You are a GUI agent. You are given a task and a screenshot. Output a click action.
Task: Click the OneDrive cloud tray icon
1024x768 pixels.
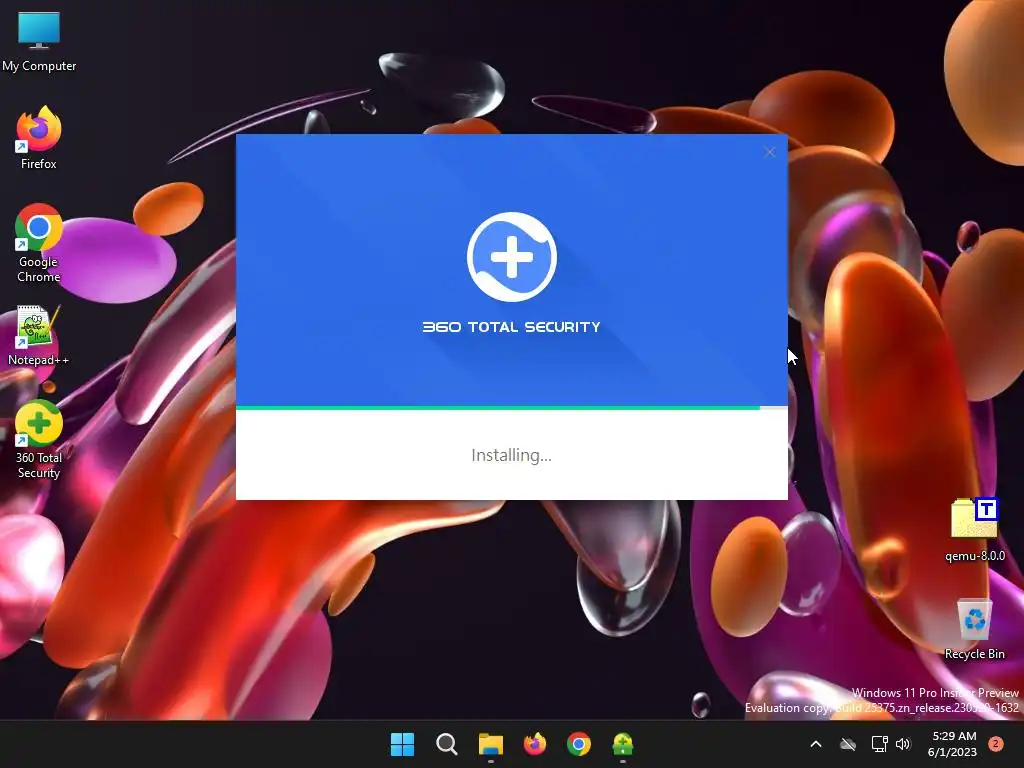(848, 744)
